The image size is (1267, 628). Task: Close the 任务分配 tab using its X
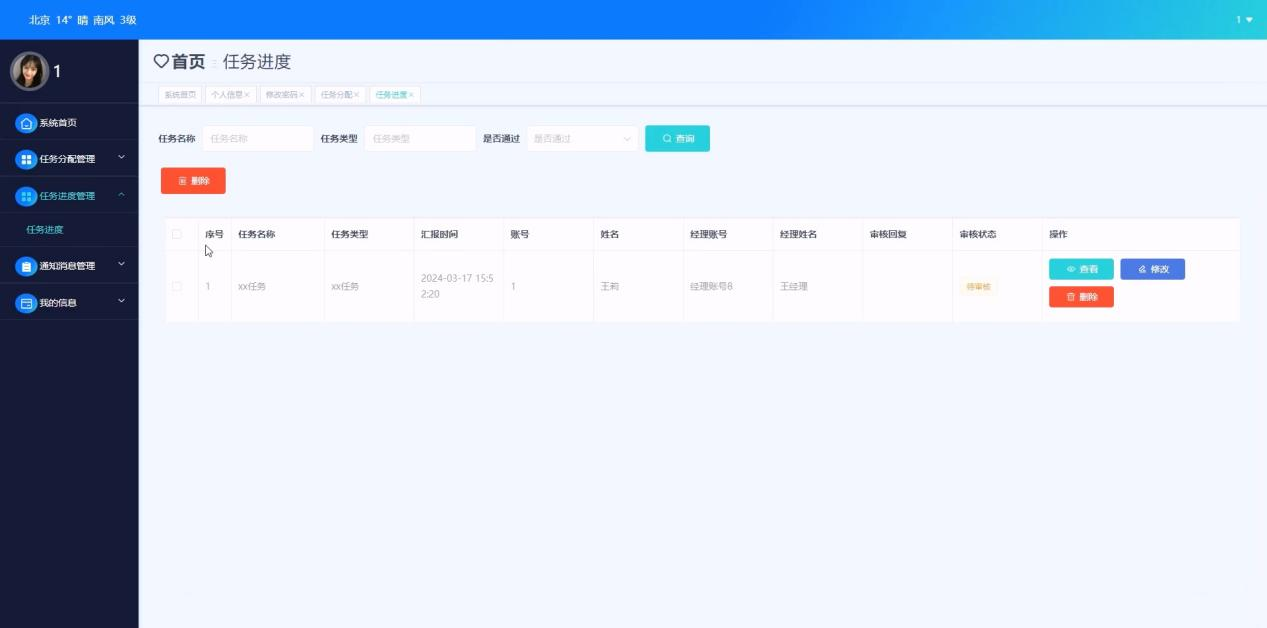[357, 95]
